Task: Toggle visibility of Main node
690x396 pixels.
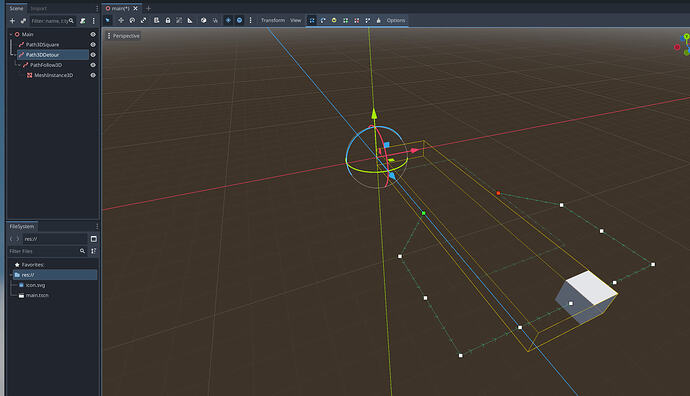Action: 93,34
